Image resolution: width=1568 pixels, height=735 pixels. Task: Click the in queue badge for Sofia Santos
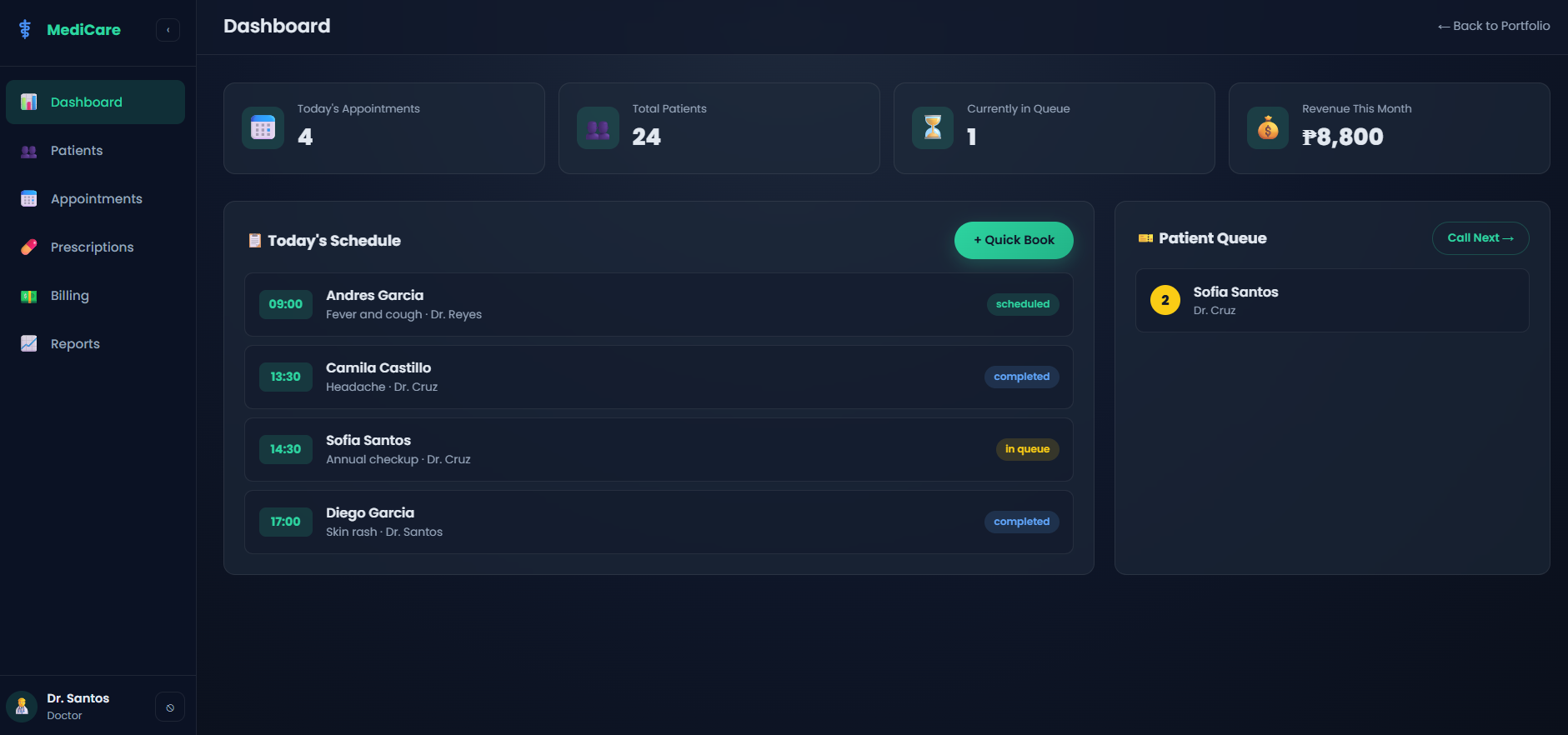tap(1028, 449)
